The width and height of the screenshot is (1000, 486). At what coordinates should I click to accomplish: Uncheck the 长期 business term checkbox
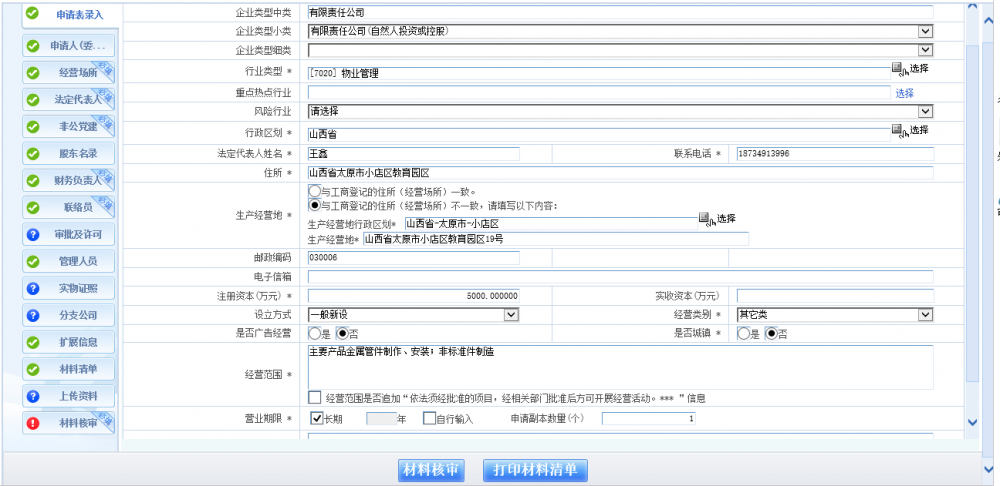(316, 418)
